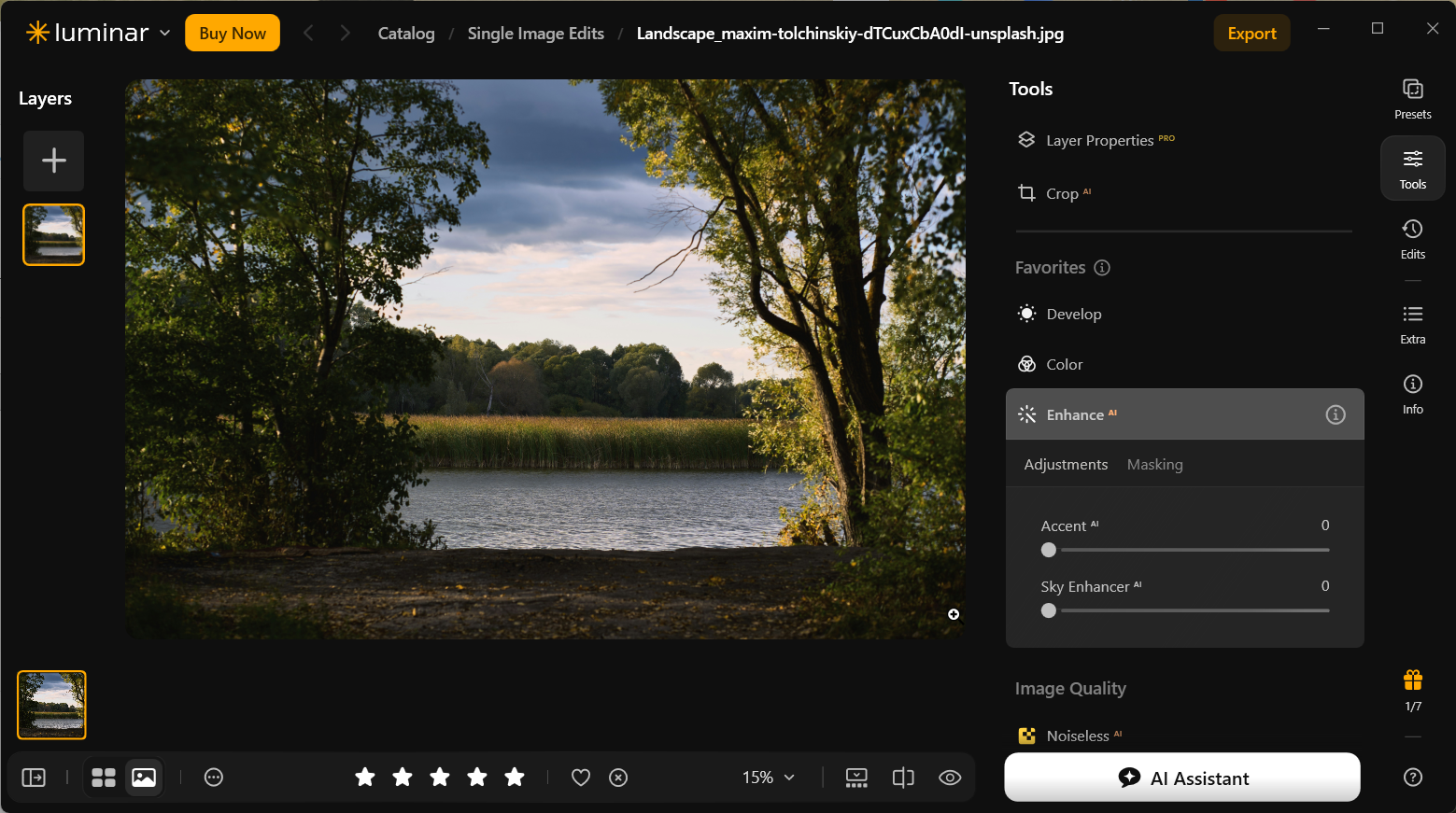The width and height of the screenshot is (1456, 813).
Task: Open the more actions ellipsis menu
Action: [214, 777]
